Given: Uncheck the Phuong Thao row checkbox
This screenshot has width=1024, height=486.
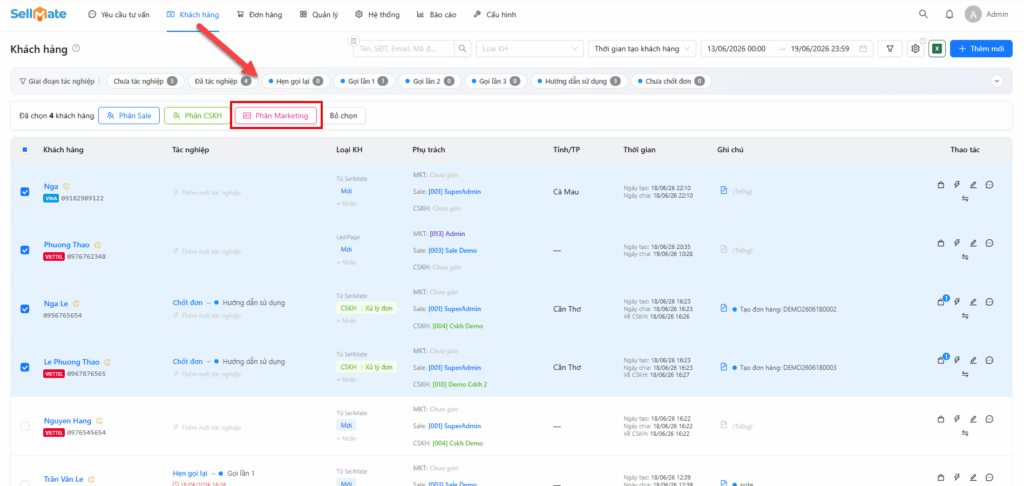Looking at the screenshot, I should 25,250.
